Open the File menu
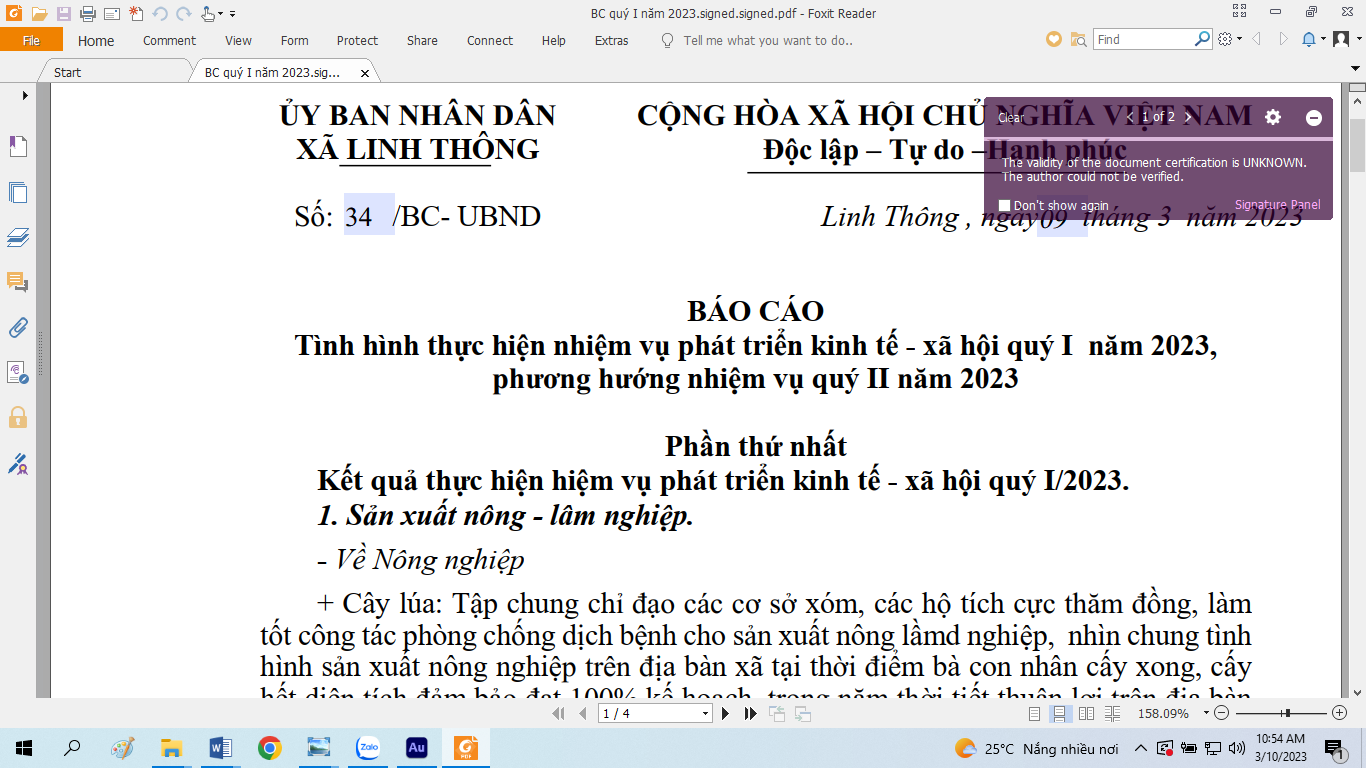 click(31, 40)
